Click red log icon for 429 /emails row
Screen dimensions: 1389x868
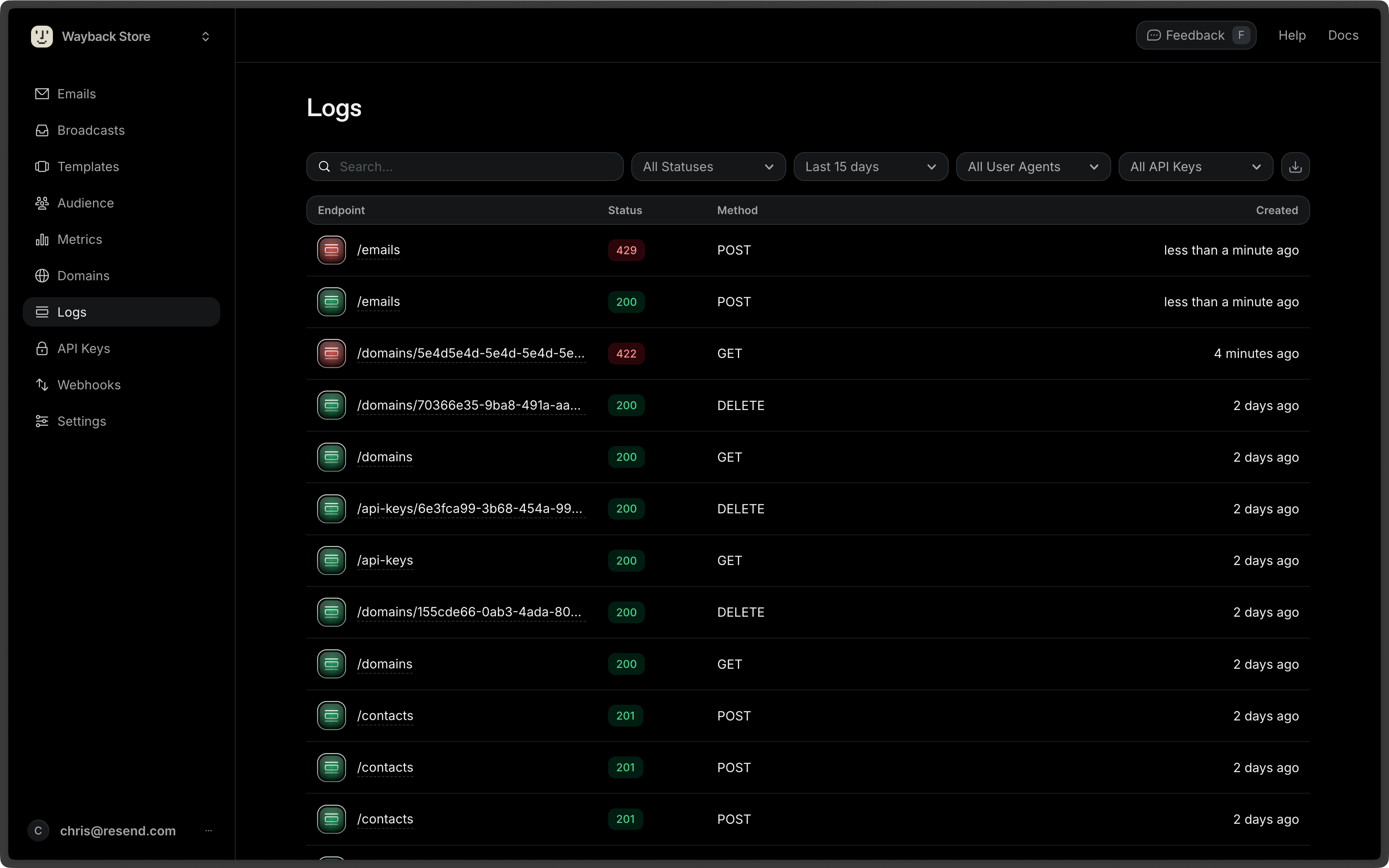click(331, 250)
